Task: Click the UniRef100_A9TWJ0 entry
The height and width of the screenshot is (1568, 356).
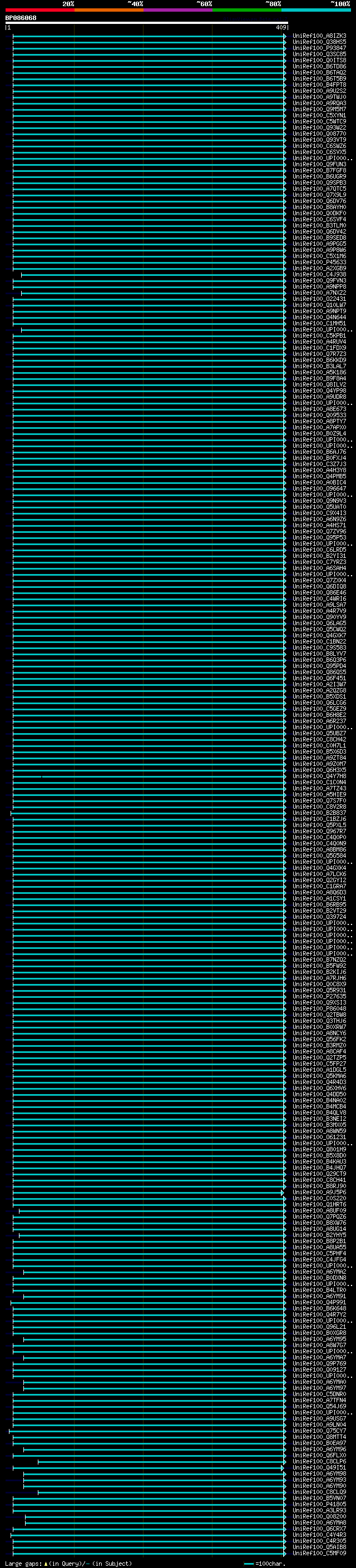Action: point(319,97)
